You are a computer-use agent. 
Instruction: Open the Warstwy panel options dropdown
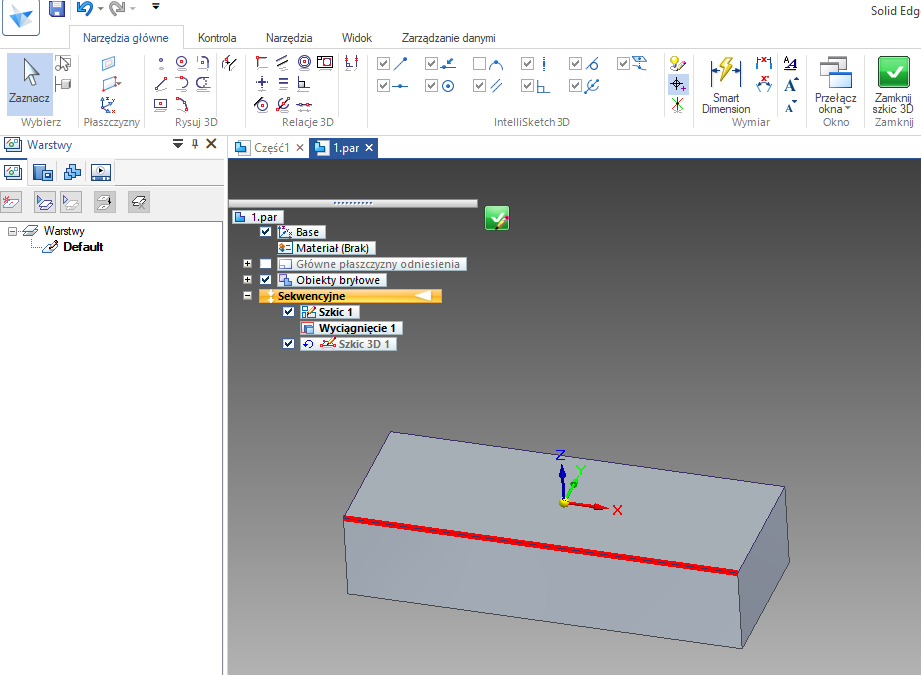tap(177, 144)
